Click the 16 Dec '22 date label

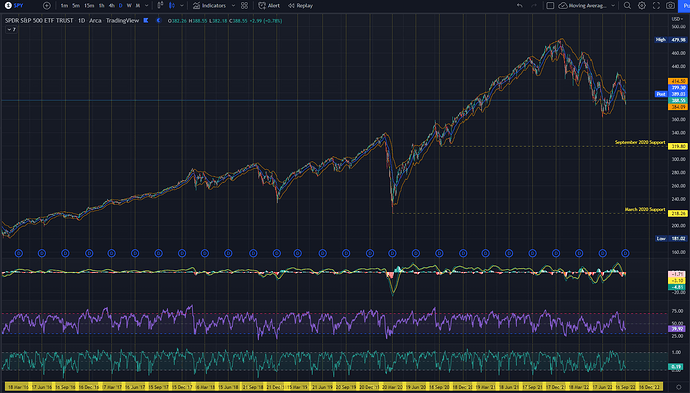(649, 387)
